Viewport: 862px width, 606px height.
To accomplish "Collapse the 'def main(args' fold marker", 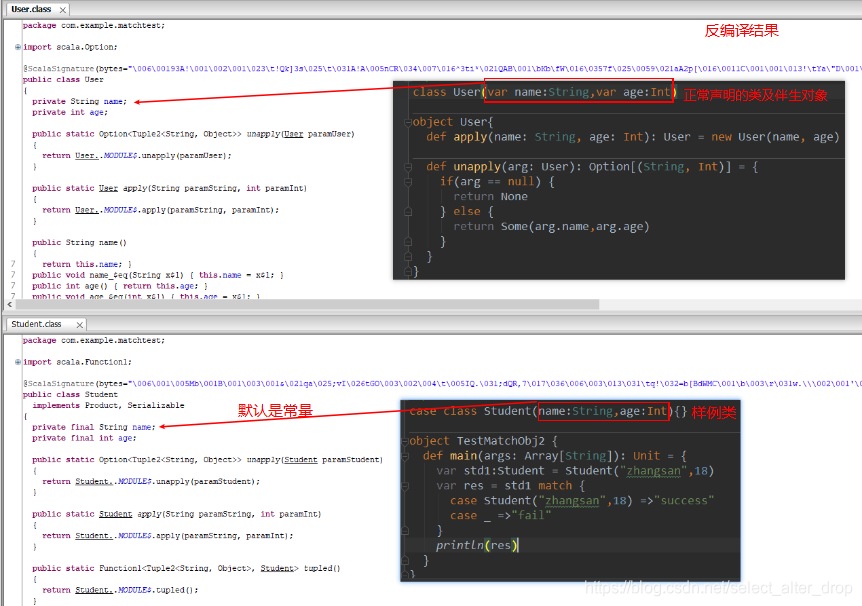I will tap(405, 456).
